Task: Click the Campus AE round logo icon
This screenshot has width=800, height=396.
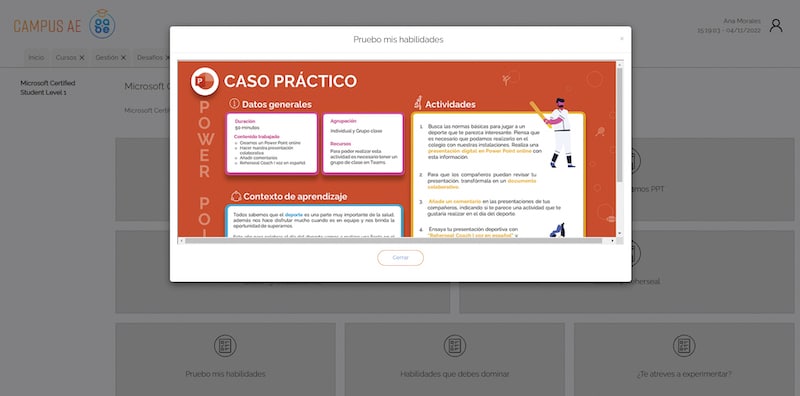Action: (102, 24)
